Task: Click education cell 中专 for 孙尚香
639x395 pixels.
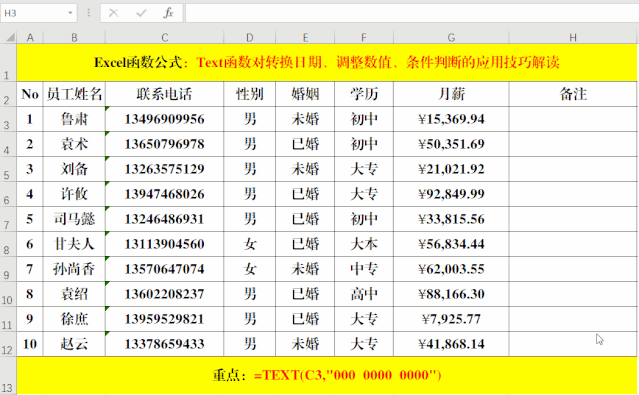Action: 364,269
